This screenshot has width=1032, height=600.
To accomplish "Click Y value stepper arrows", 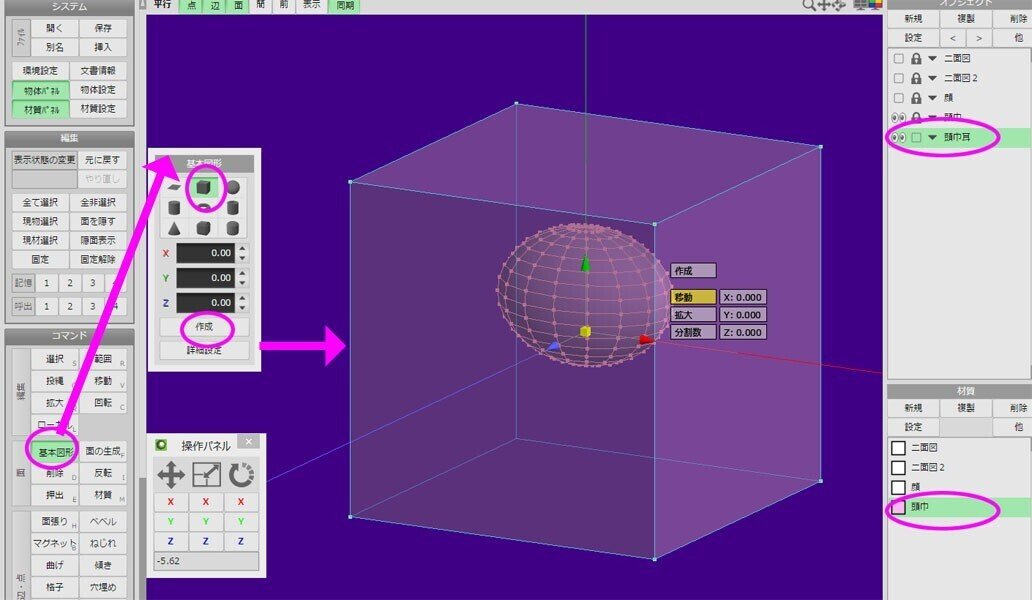I will click(x=242, y=278).
